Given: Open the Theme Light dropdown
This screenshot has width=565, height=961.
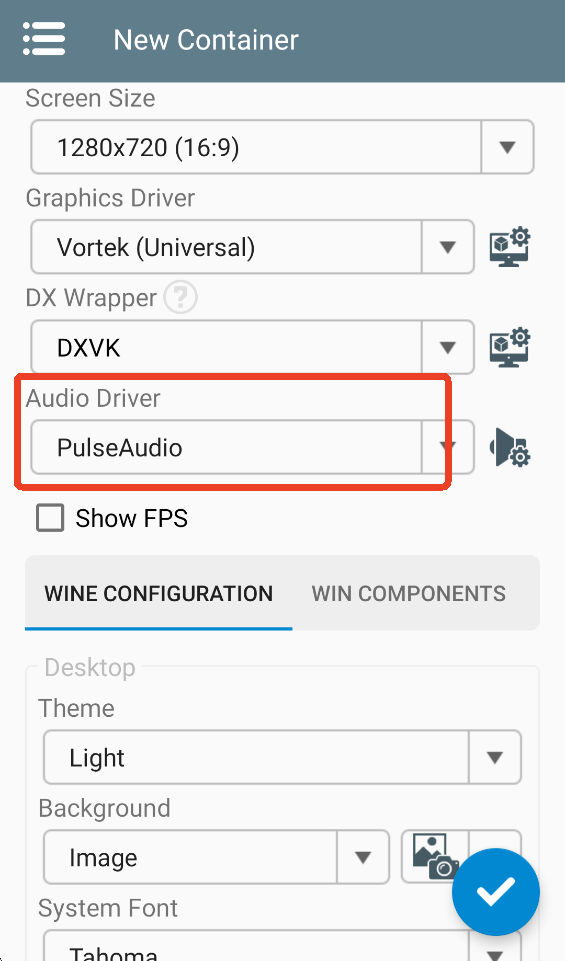Looking at the screenshot, I should [282, 758].
